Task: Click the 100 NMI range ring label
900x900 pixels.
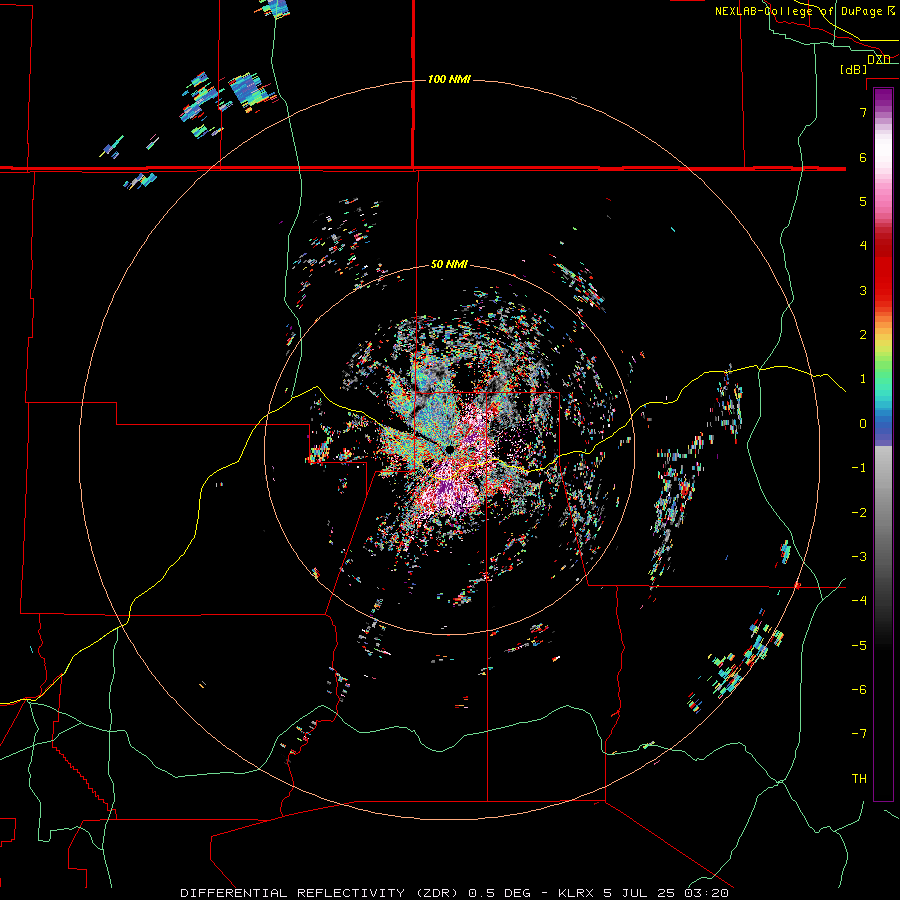Action: point(449,79)
